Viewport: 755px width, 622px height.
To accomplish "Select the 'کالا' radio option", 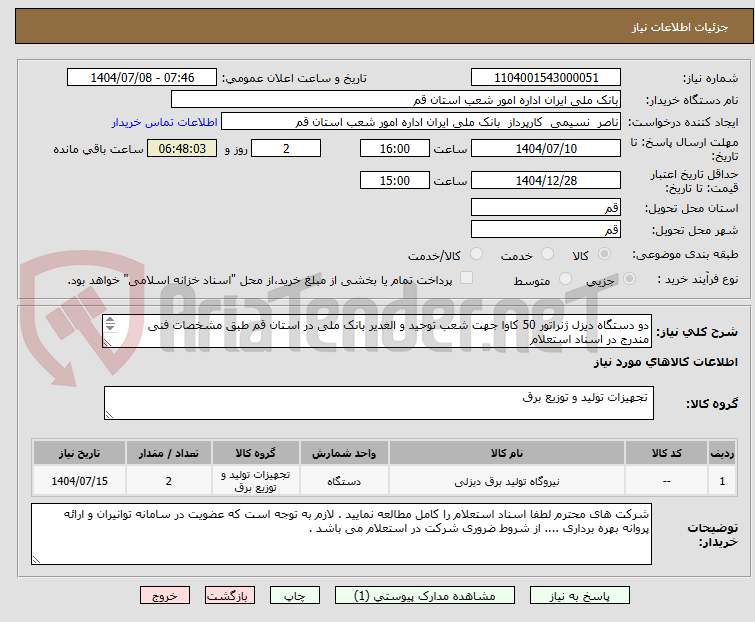I will 604,254.
